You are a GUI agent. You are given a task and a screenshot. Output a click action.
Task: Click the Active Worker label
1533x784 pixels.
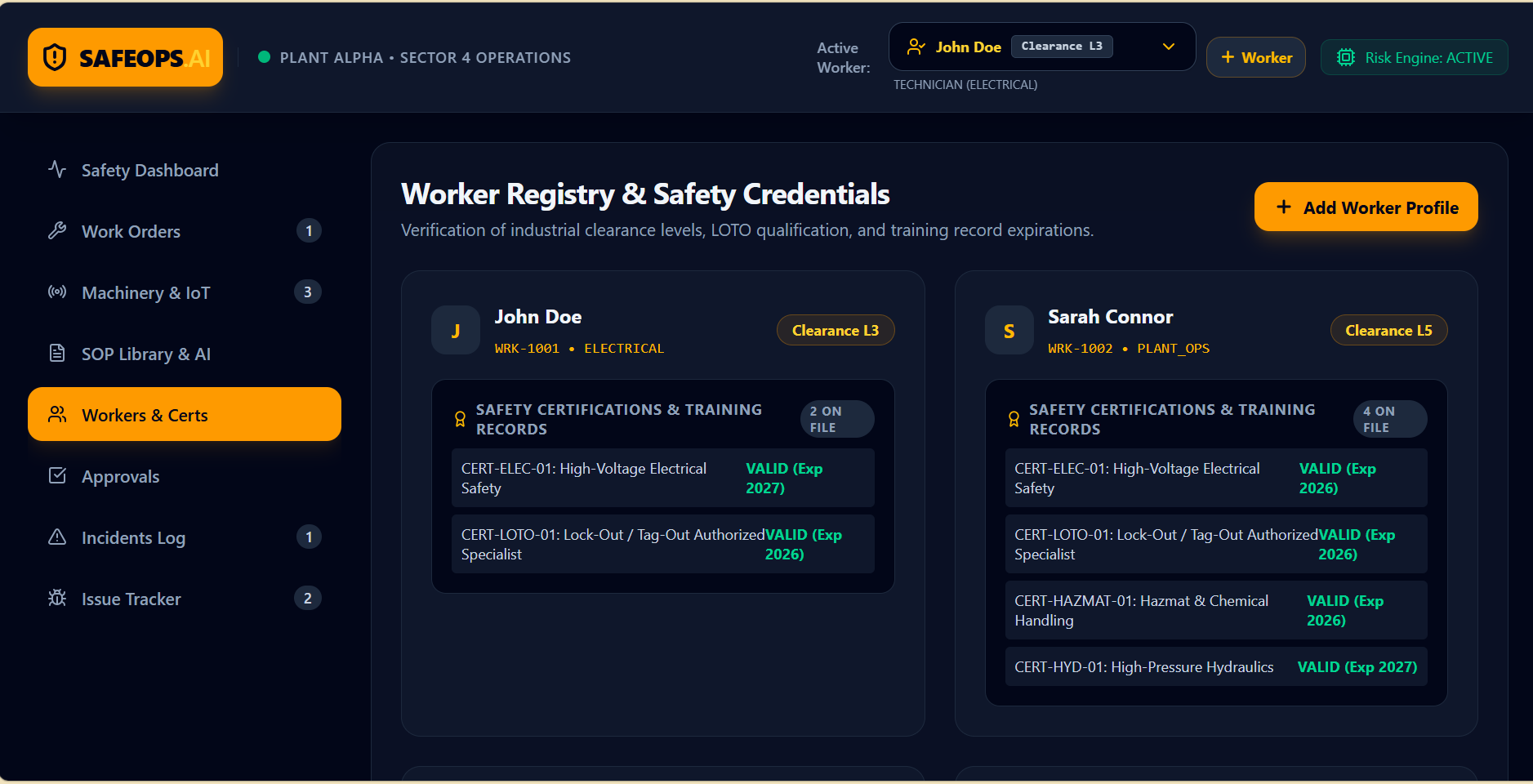click(844, 58)
